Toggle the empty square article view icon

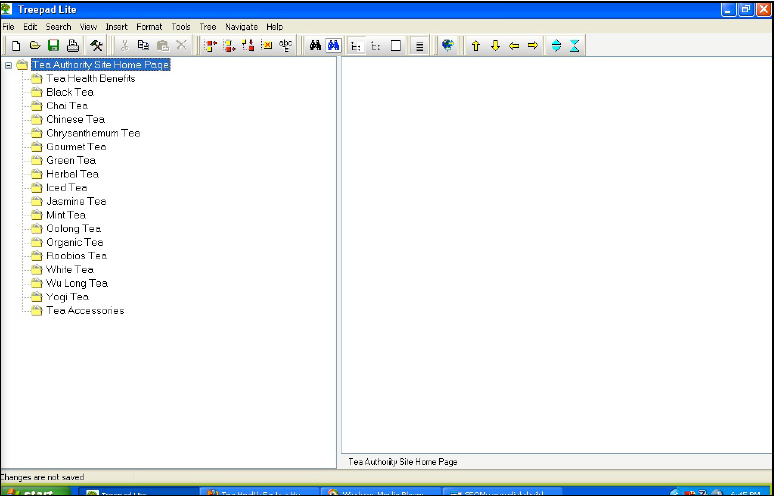(x=396, y=46)
